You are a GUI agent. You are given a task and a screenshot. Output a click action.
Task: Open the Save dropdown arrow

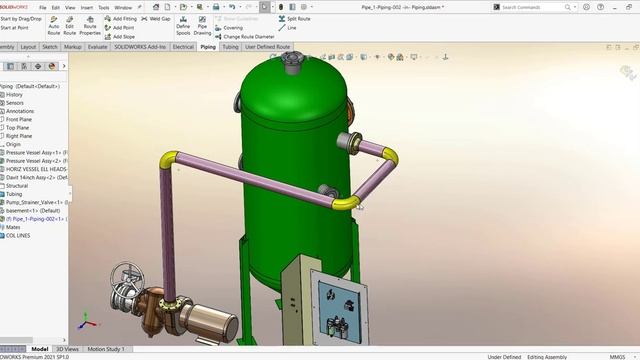207,7
